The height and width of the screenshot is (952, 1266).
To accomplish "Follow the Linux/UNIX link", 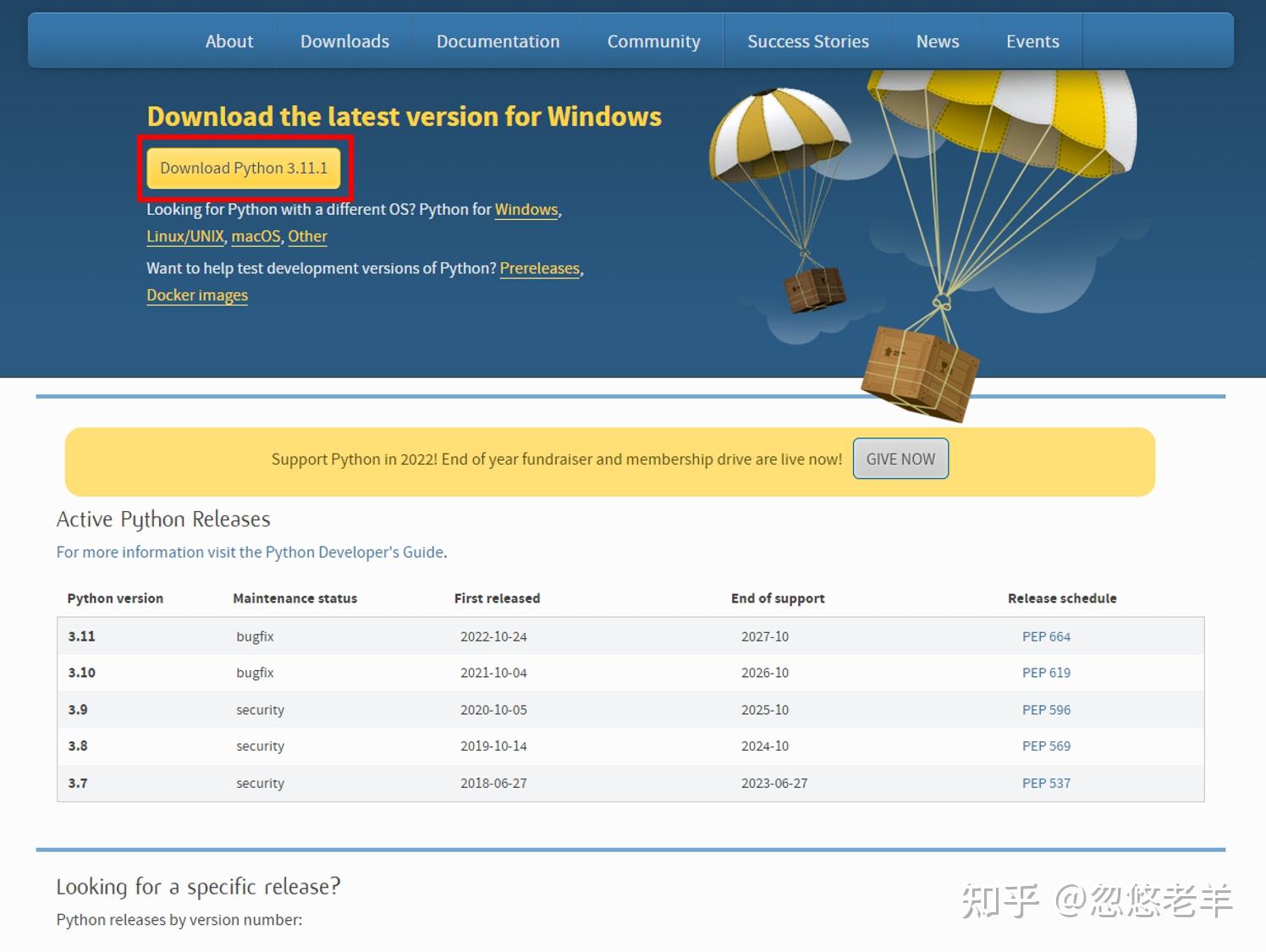I will tap(185, 236).
